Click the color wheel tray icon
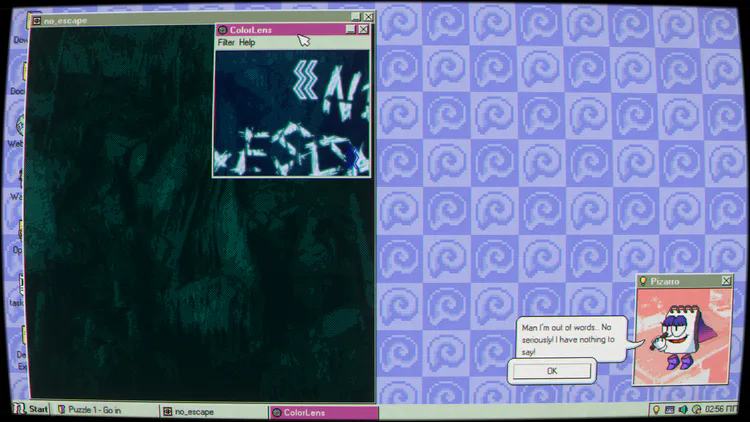Screen dimensions: 750x422 coord(696,410)
